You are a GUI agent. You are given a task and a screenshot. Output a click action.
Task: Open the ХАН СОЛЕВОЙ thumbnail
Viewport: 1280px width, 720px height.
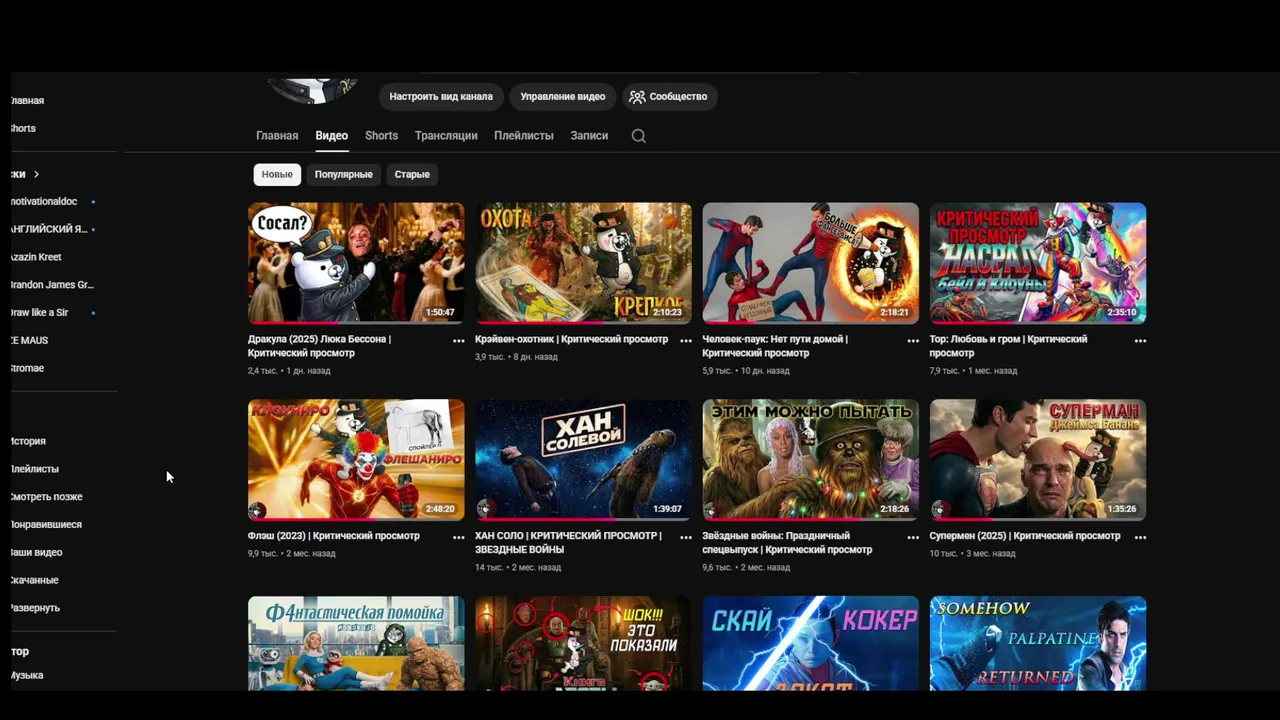[x=583, y=460]
